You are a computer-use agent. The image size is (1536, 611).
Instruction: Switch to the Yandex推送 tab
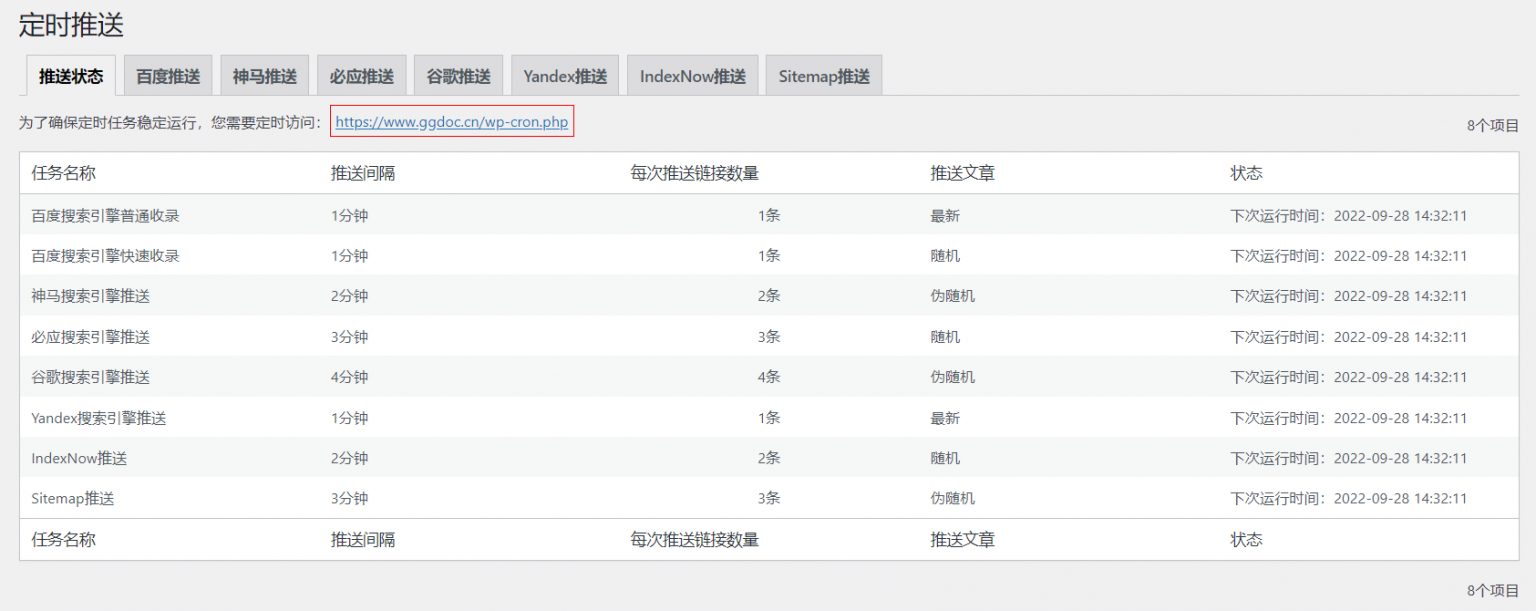click(565, 76)
